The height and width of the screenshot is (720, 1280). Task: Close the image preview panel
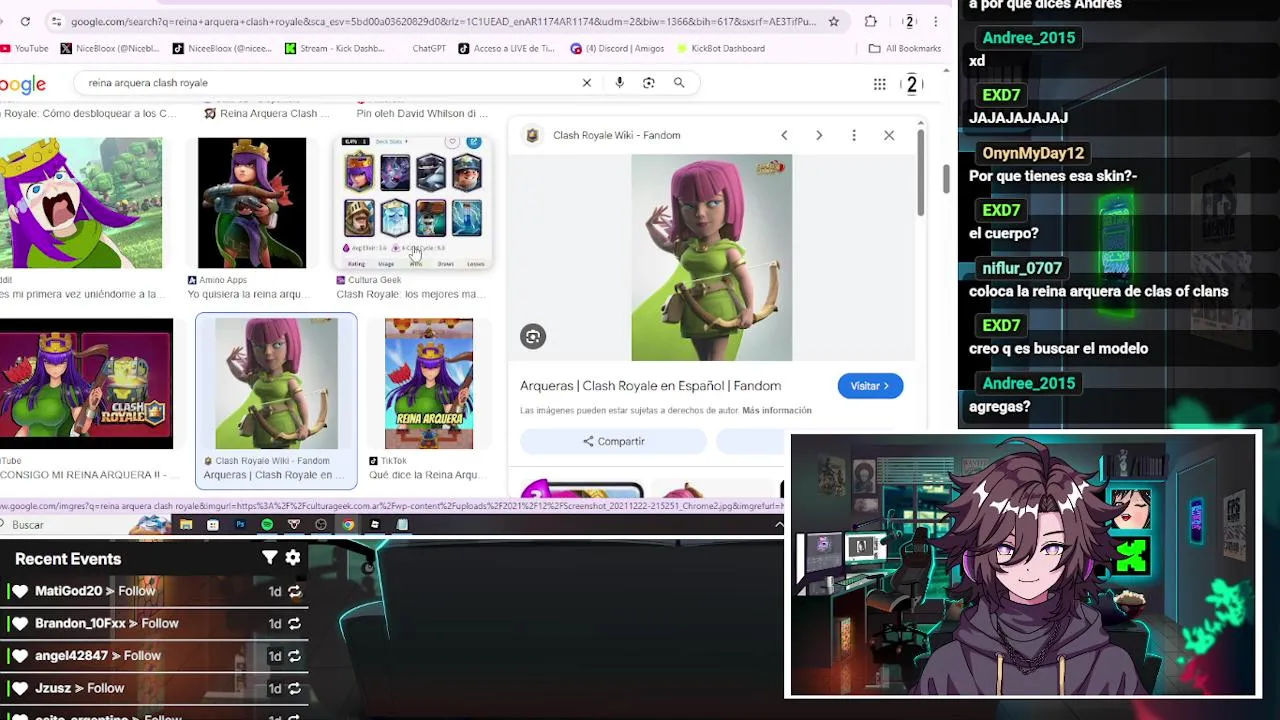click(889, 135)
